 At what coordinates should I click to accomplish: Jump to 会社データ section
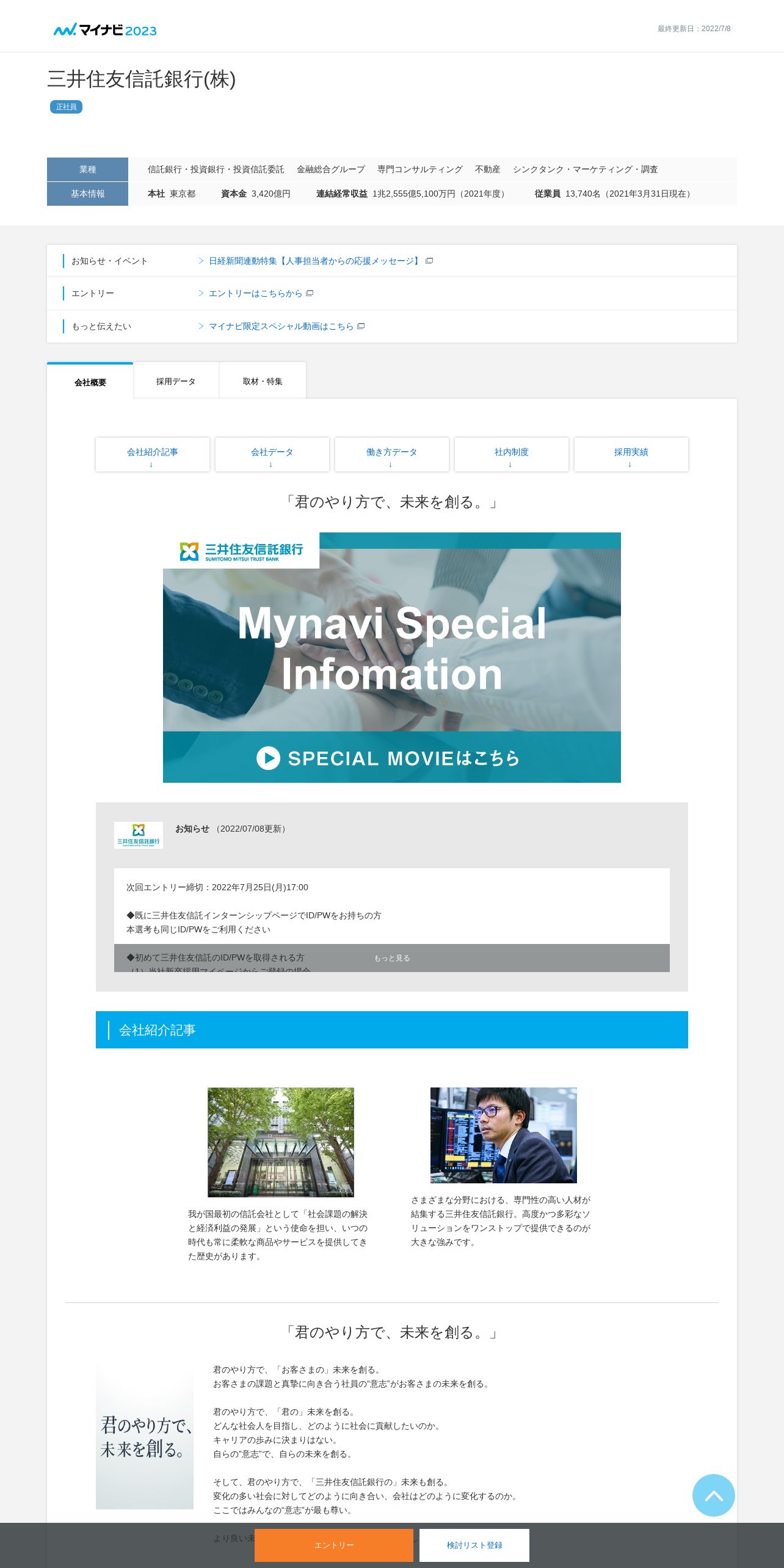pyautogui.click(x=272, y=454)
